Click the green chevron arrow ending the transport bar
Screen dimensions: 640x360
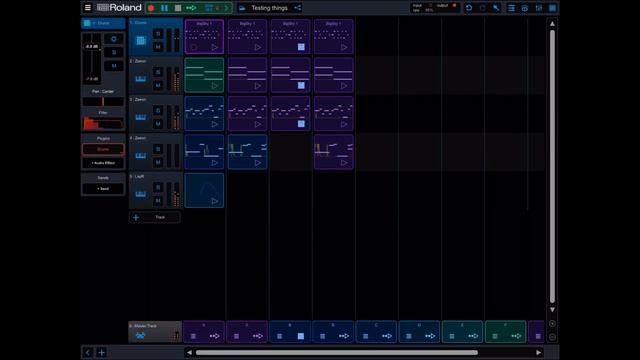click(x=227, y=8)
